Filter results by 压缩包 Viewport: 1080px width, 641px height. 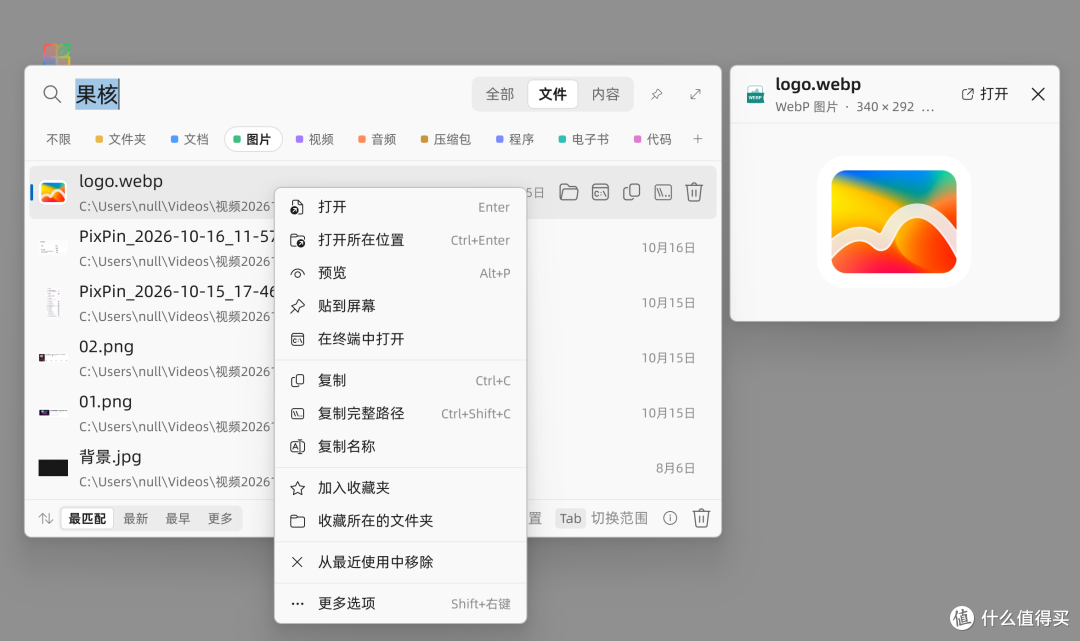(446, 139)
